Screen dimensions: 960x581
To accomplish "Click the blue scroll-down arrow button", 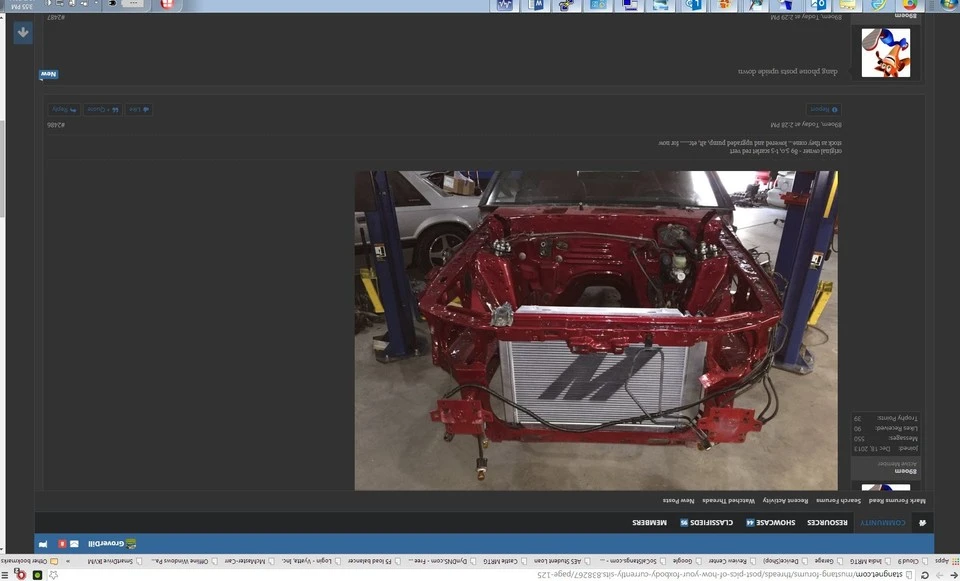I will point(23,32).
